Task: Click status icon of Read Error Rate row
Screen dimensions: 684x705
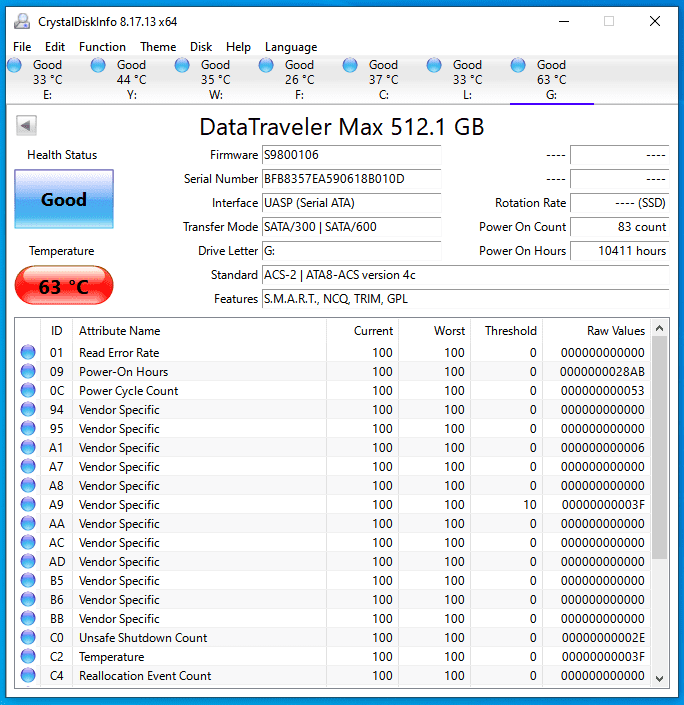Action: click(28, 352)
